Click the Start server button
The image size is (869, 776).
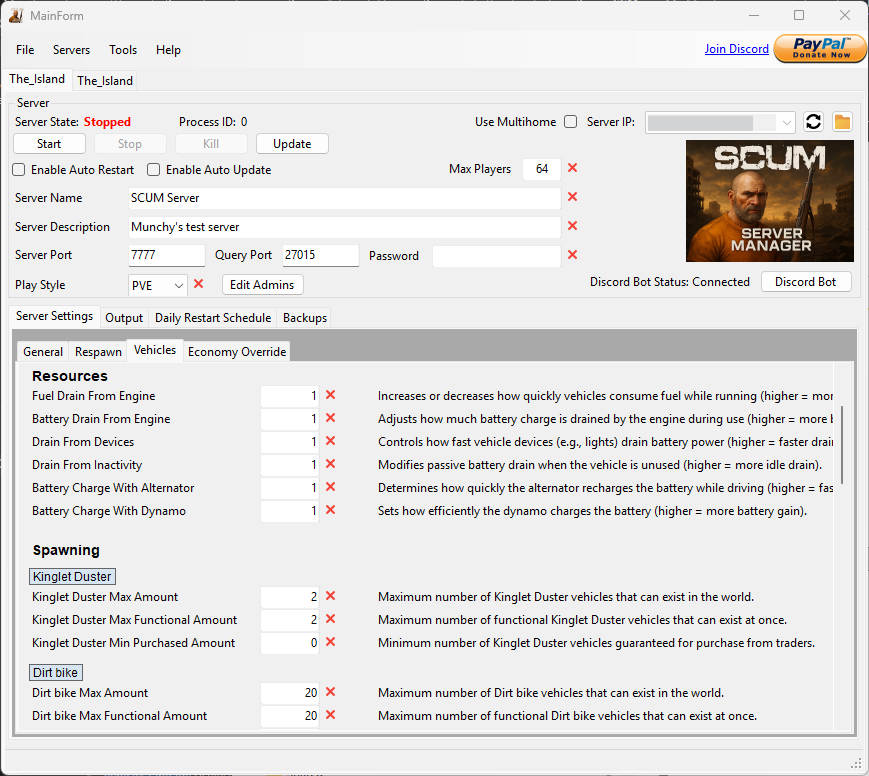tap(49, 144)
